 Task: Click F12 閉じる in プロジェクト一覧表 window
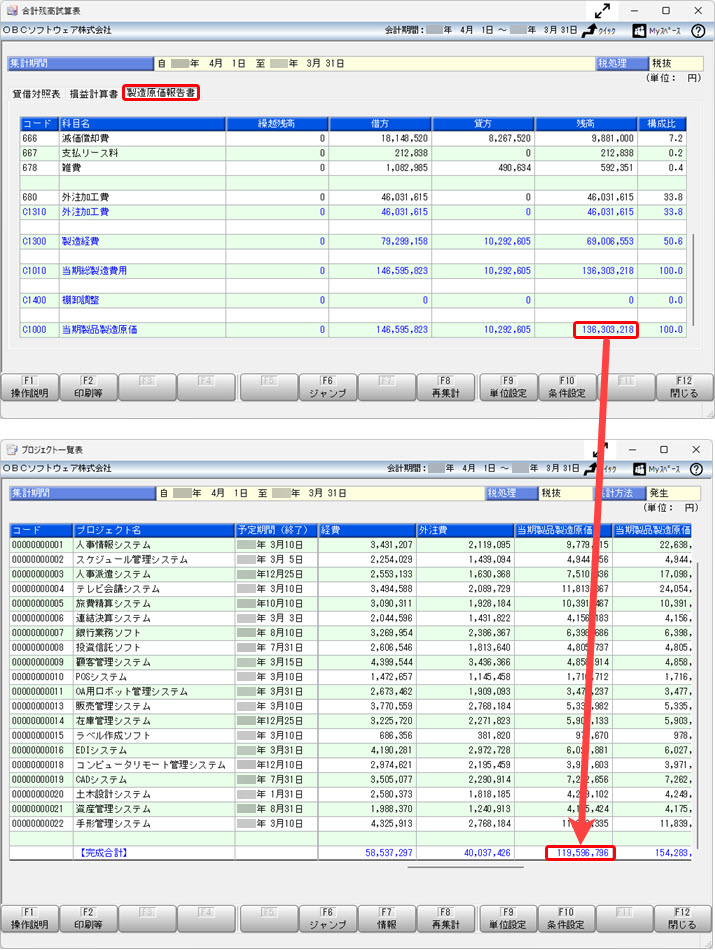pos(683,918)
